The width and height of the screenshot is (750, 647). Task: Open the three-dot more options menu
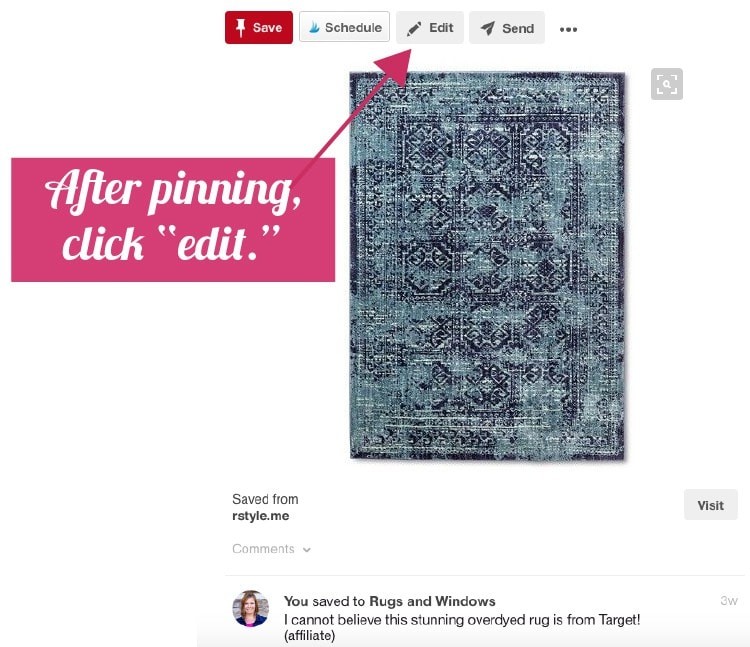[568, 29]
